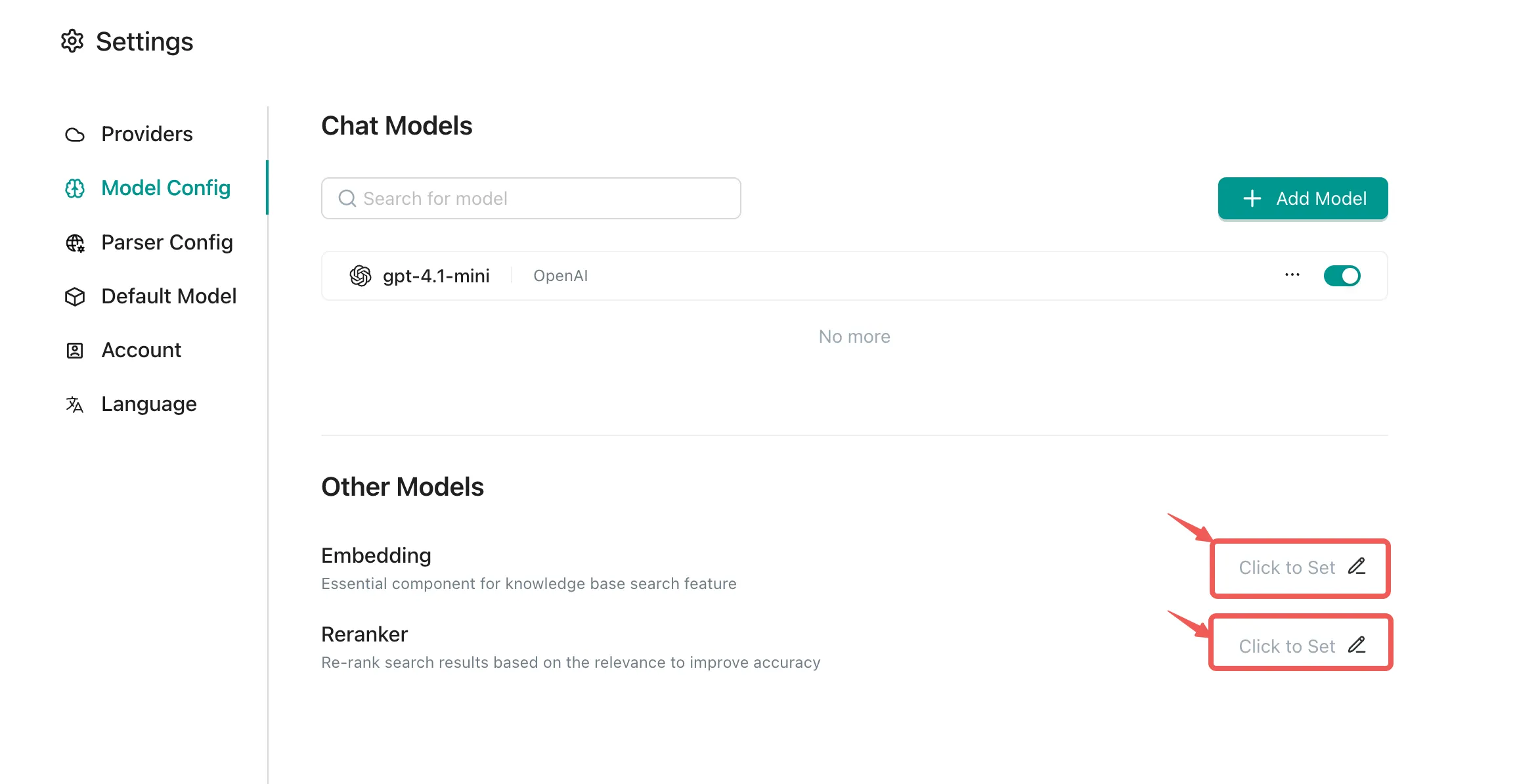
Task: Click the Default Model cube icon
Action: (75, 297)
